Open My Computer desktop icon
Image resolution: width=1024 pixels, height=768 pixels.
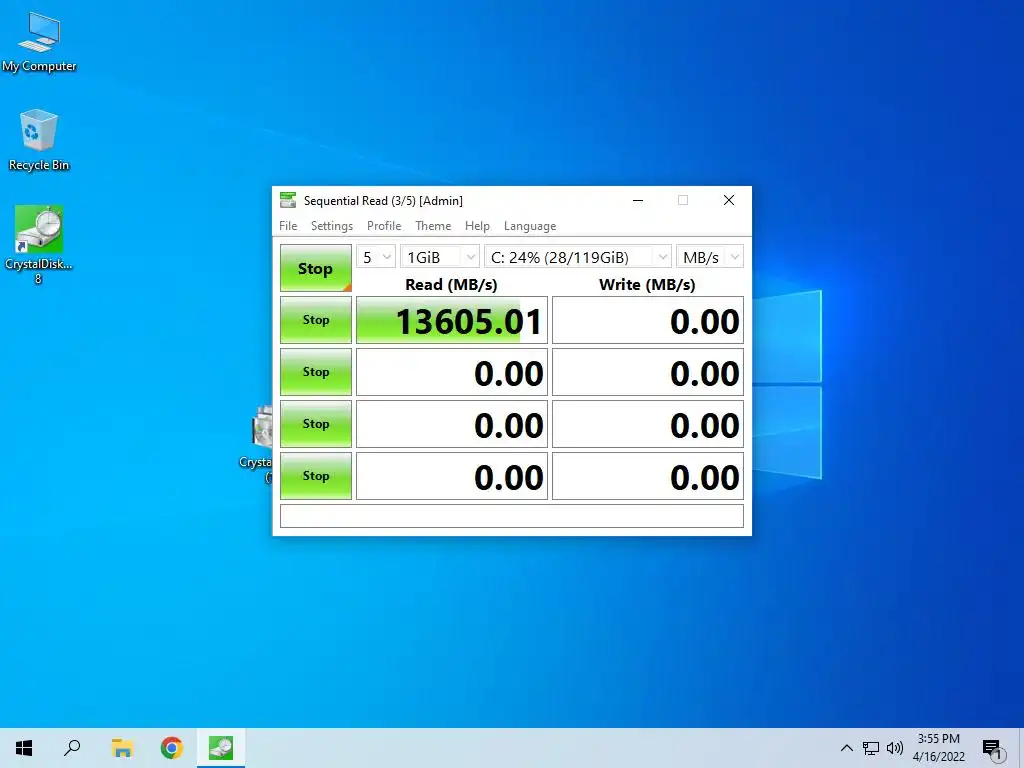(x=39, y=42)
